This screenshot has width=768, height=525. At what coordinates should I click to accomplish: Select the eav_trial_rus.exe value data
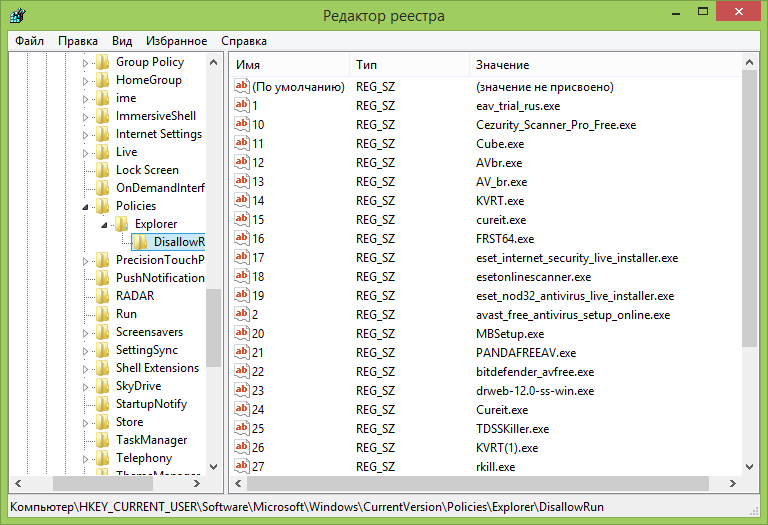[x=518, y=106]
